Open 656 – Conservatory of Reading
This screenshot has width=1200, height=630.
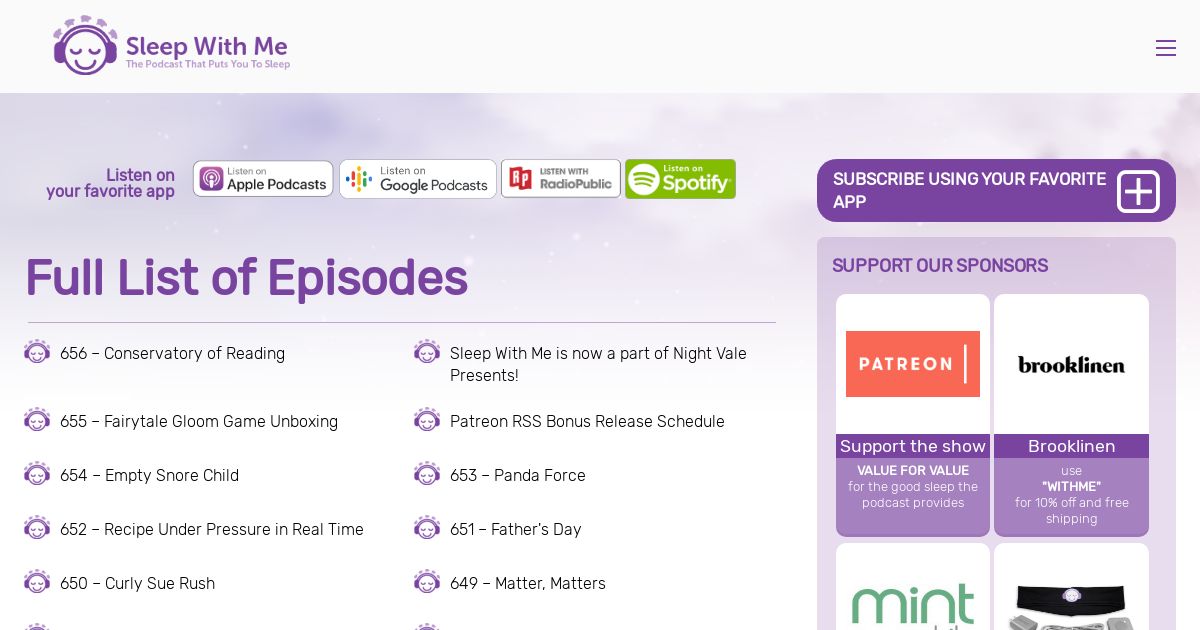click(172, 353)
